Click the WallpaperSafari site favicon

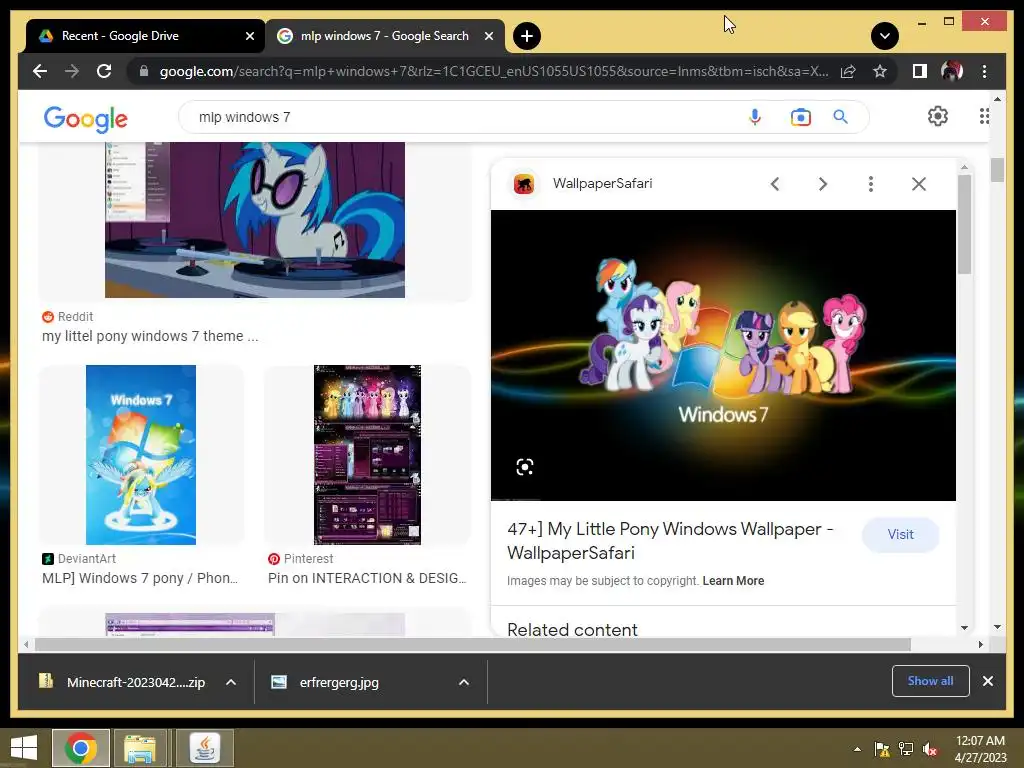pyautogui.click(x=524, y=184)
